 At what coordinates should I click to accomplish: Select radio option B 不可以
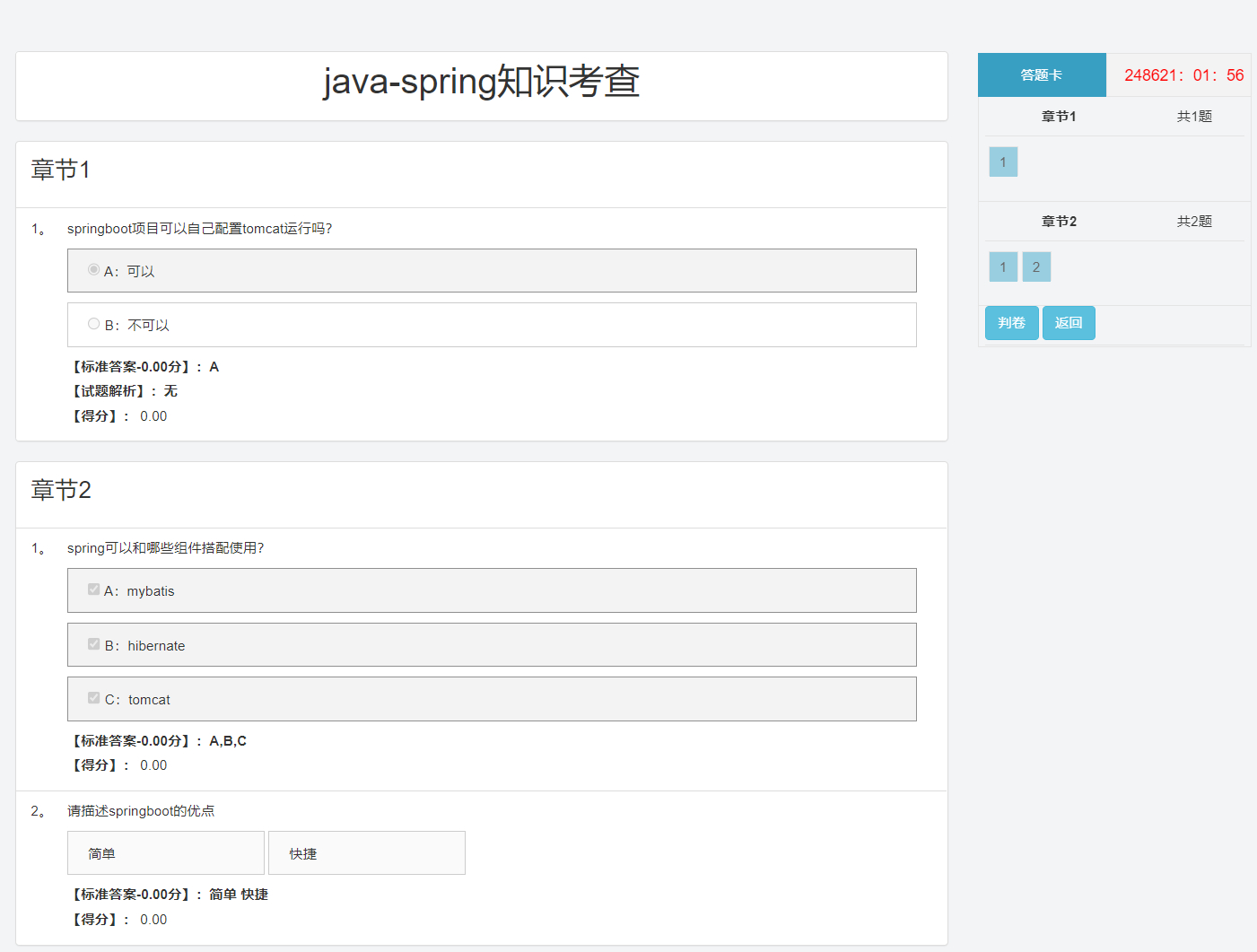(x=93, y=323)
